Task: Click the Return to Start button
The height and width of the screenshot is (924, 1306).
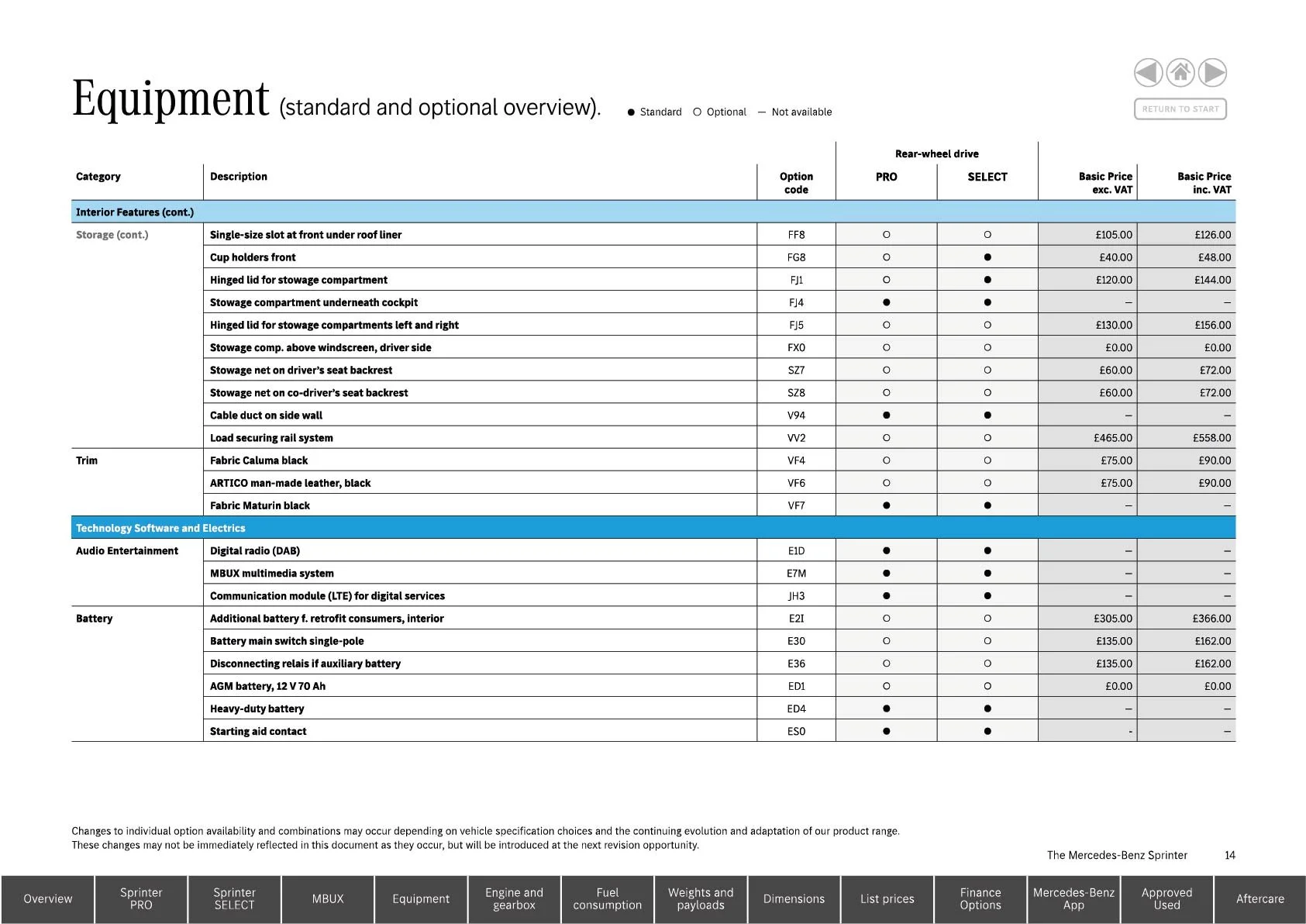Action: tap(1180, 109)
